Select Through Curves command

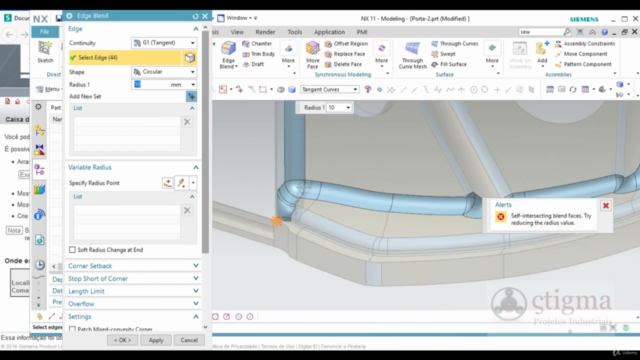[x=455, y=43]
